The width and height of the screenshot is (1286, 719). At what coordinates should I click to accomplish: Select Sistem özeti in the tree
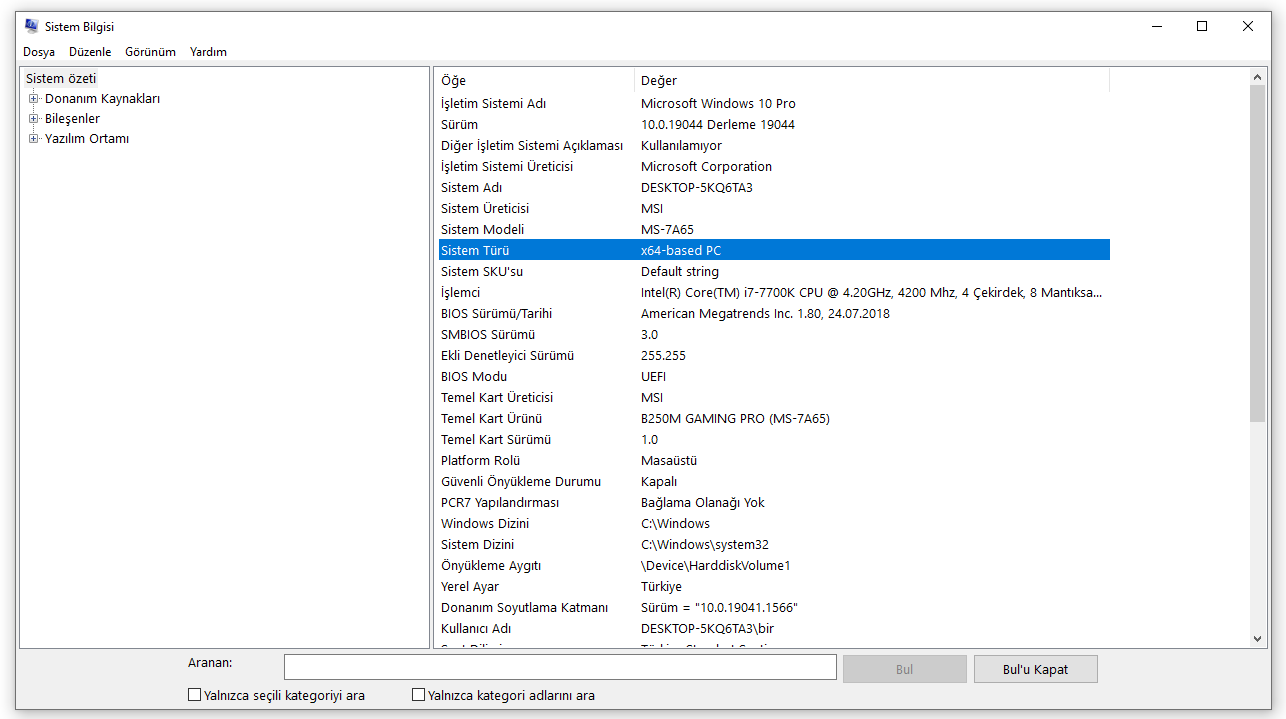(61, 79)
